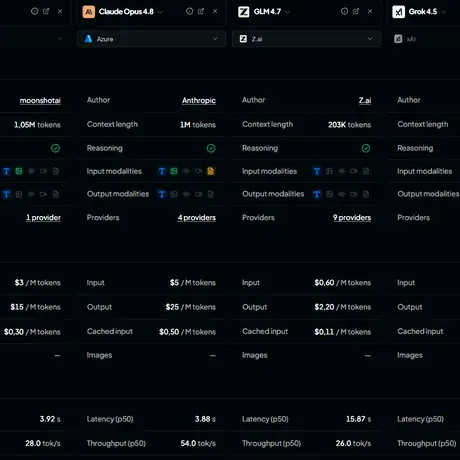Remove the GLM 4.7 comparison column

370,11
